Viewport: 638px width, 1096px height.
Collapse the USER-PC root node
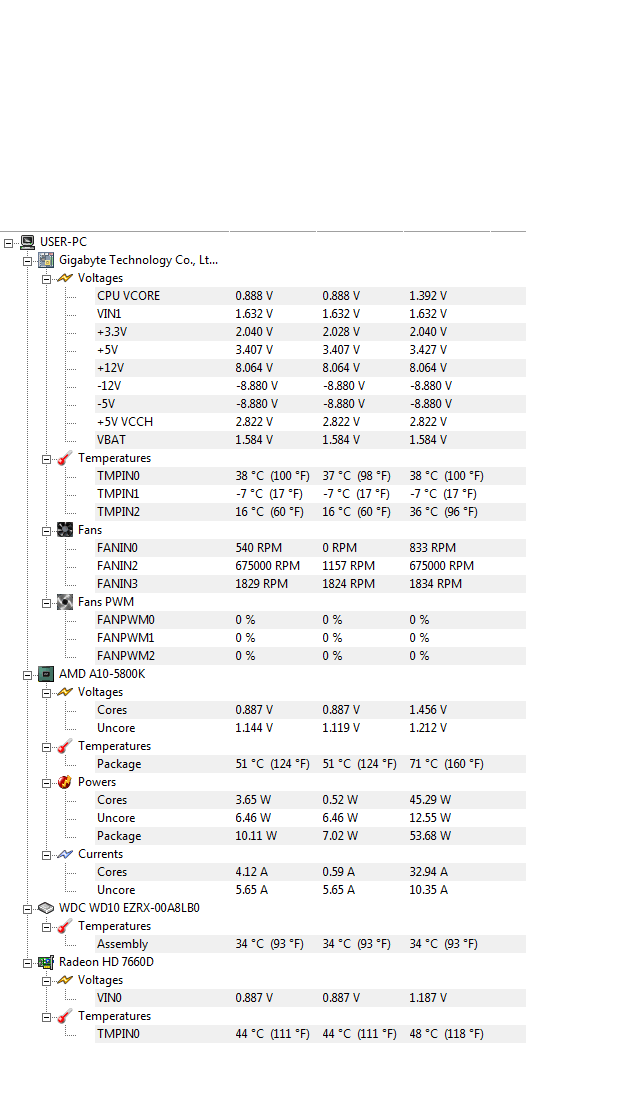[8, 243]
